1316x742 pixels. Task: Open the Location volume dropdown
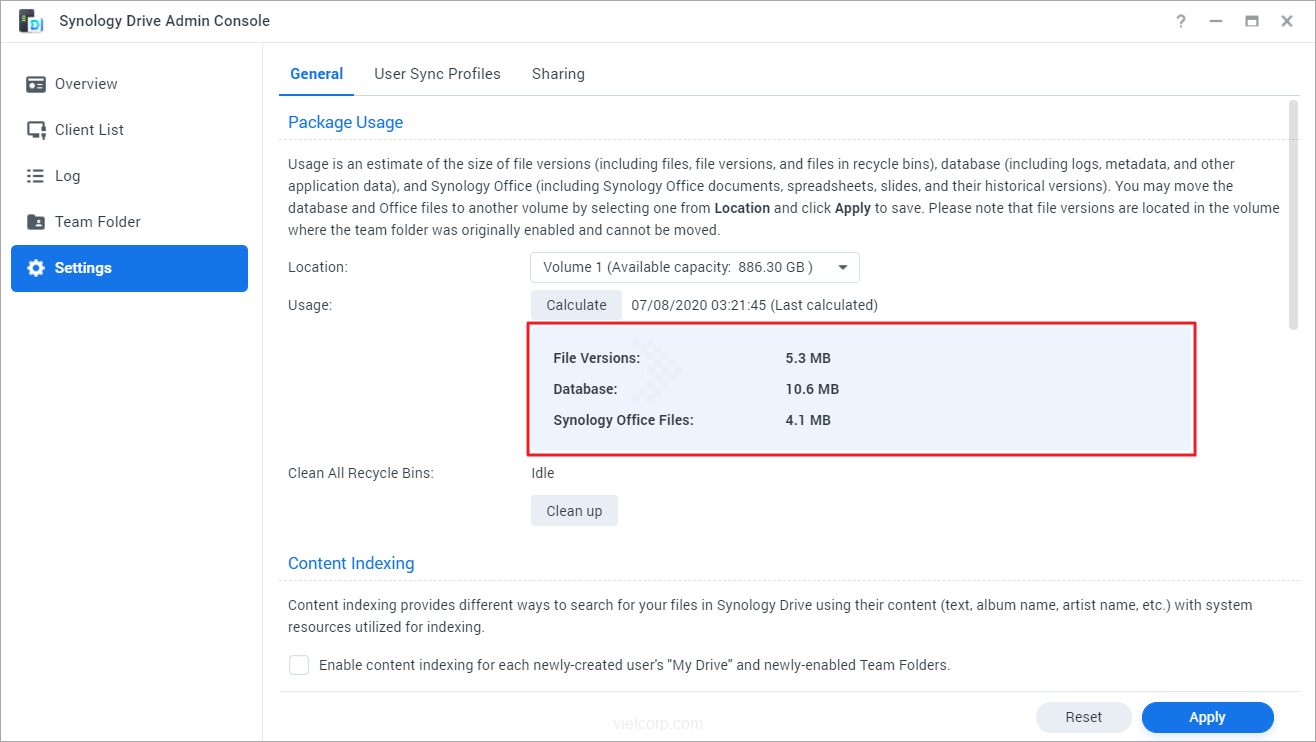pos(694,267)
